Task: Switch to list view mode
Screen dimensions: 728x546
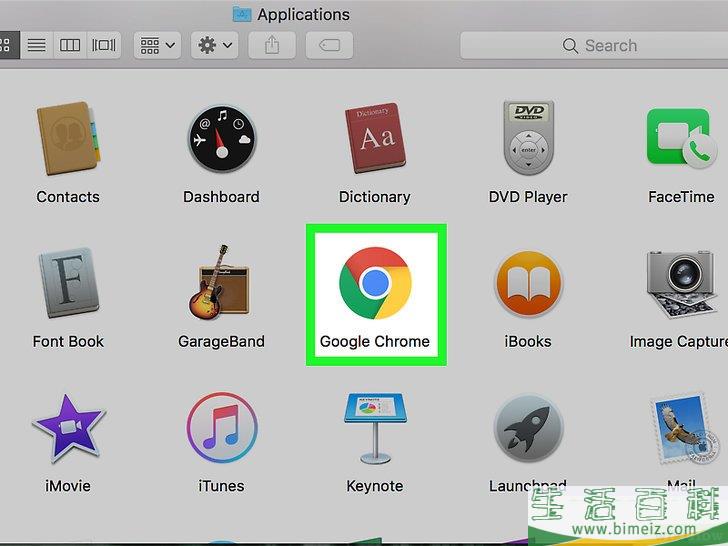Action: click(37, 45)
